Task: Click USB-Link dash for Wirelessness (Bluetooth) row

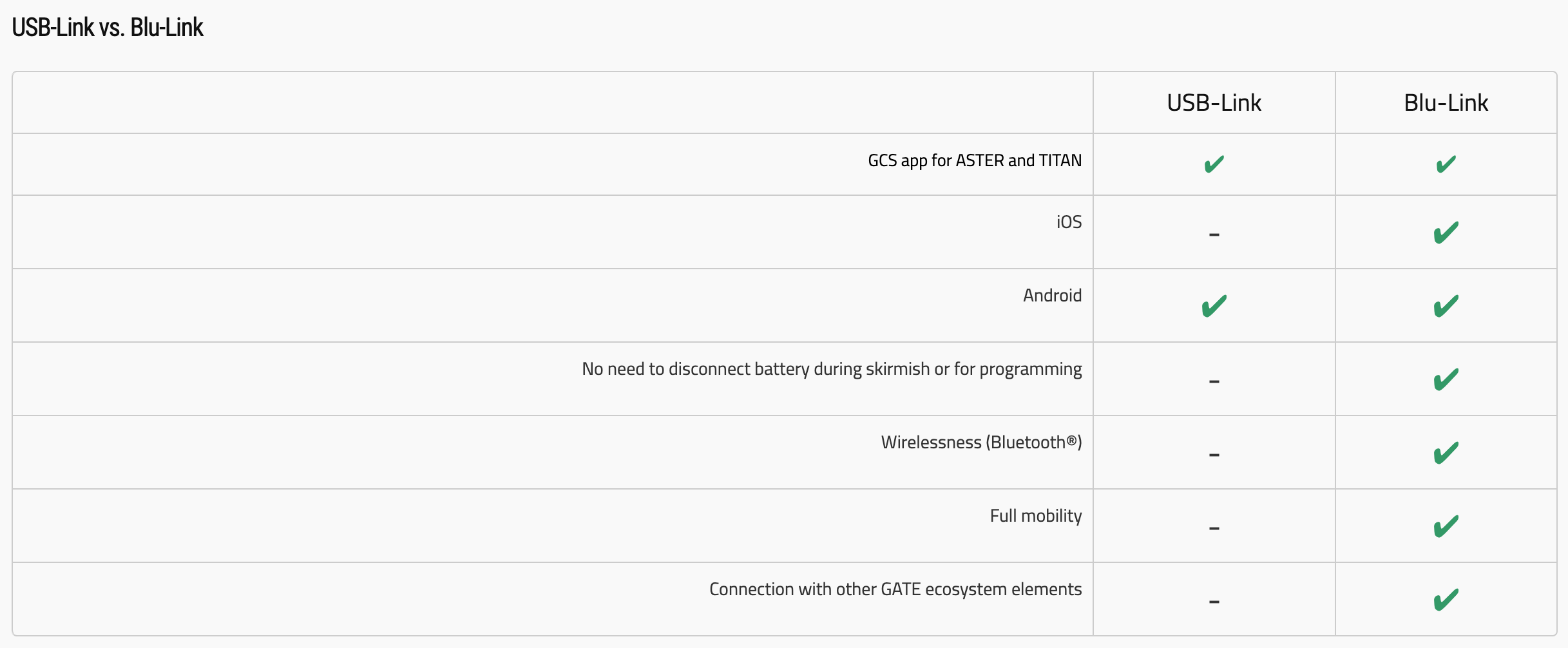Action: [1214, 455]
